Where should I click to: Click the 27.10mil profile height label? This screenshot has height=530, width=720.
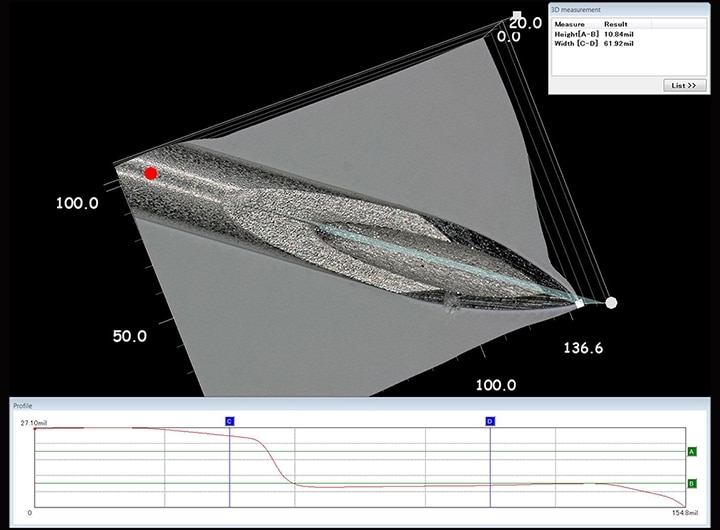(36, 423)
